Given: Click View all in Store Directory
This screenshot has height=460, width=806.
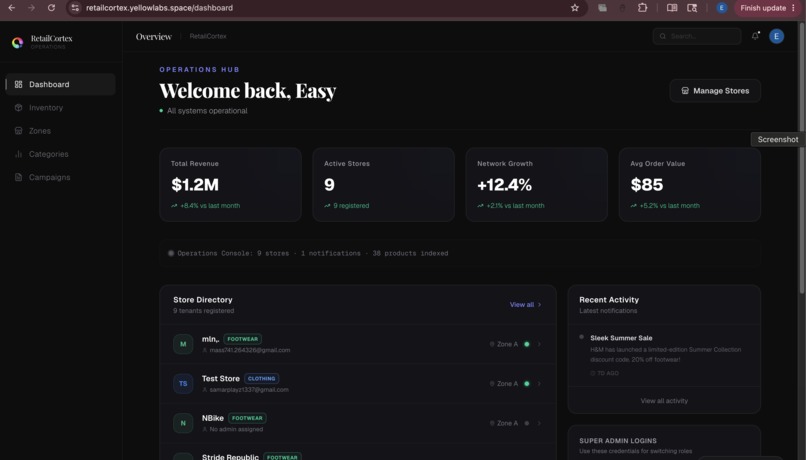Looking at the screenshot, I should coord(525,304).
